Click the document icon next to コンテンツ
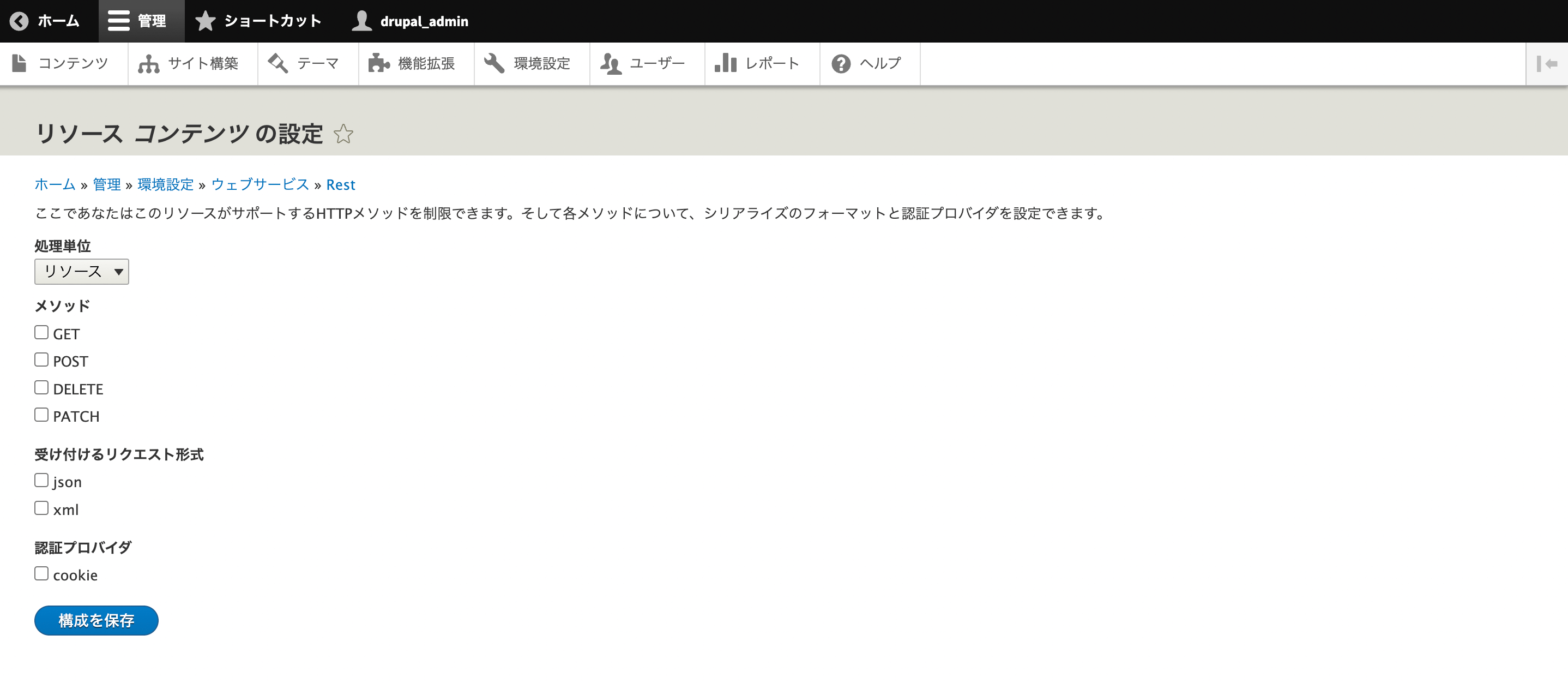Image resolution: width=1568 pixels, height=683 pixels. 20,63
